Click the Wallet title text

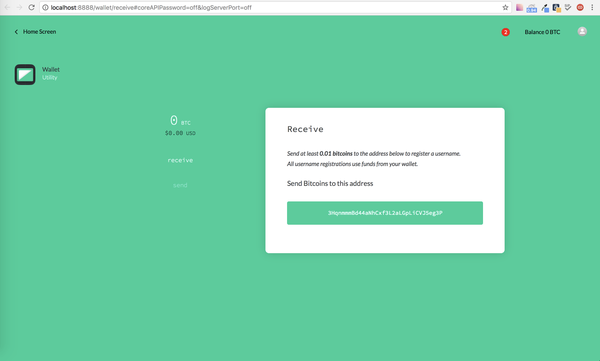click(x=51, y=69)
